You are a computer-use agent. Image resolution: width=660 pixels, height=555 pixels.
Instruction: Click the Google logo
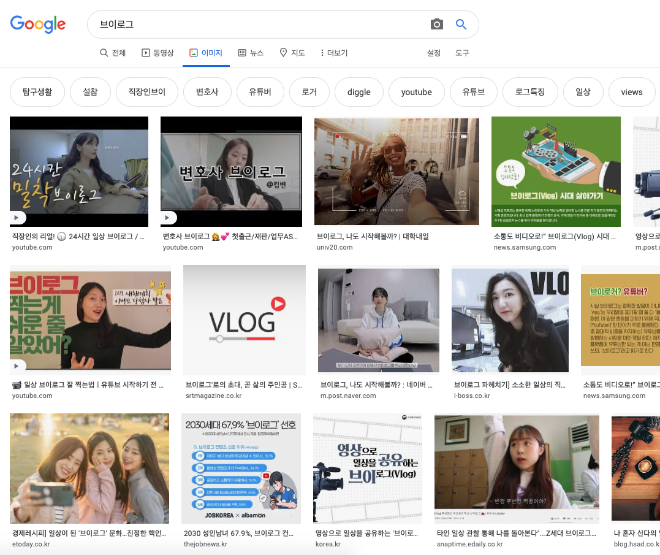tap(38, 24)
